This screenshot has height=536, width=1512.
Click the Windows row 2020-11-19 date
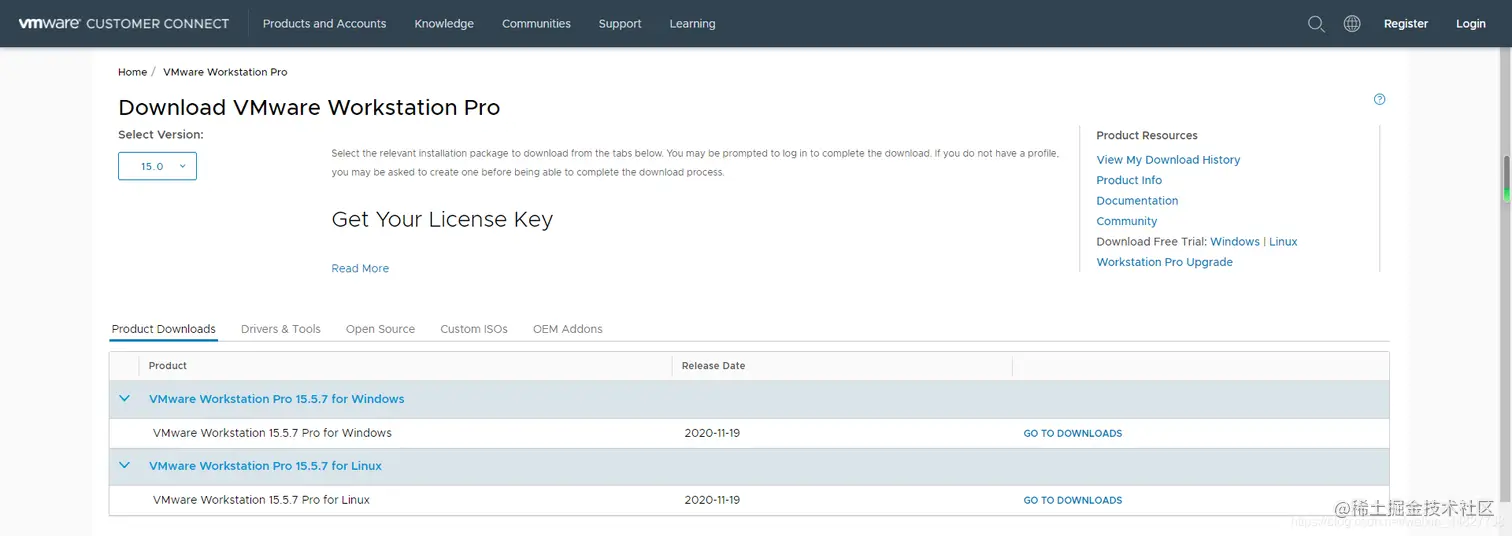[x=712, y=433]
